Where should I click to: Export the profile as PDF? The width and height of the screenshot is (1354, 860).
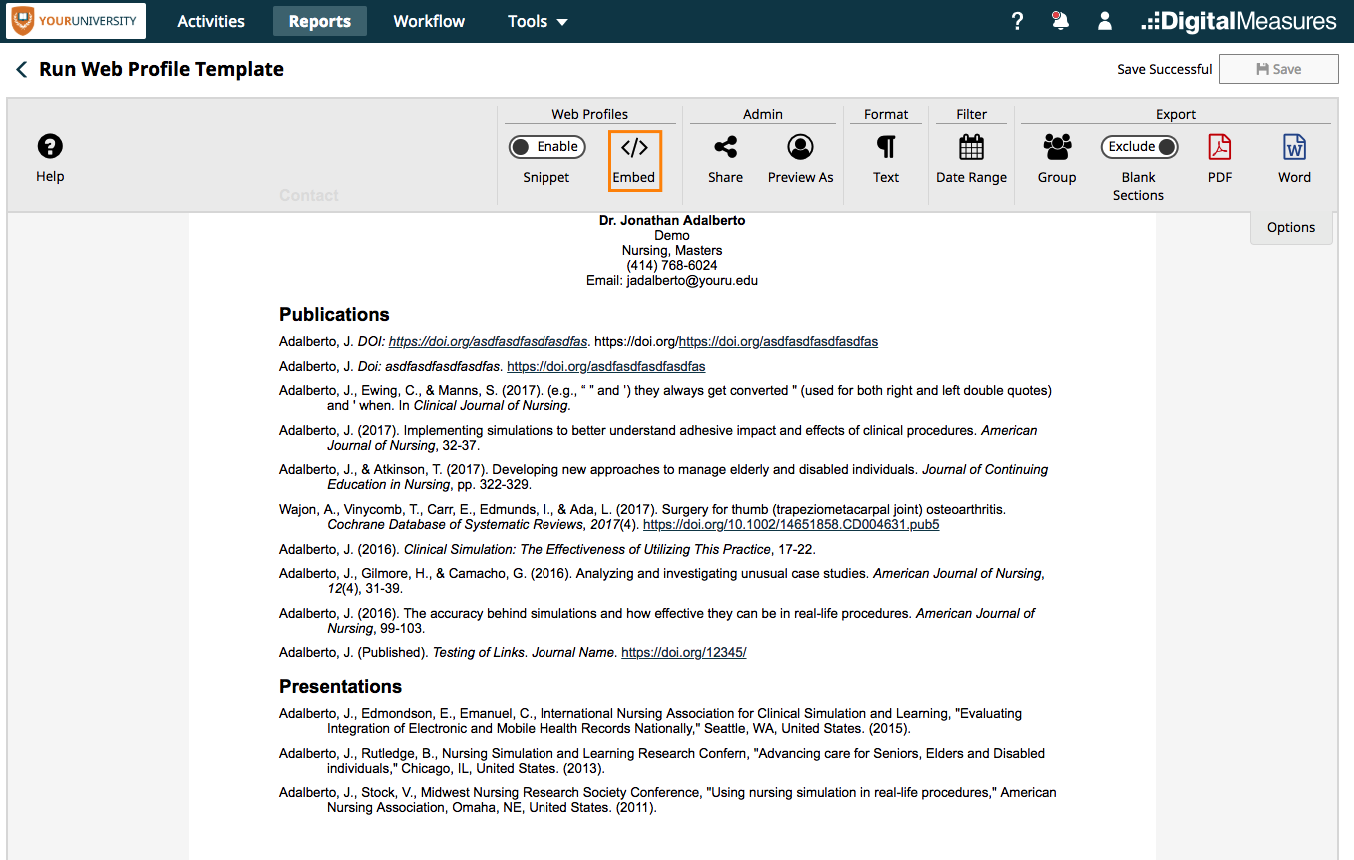[1219, 148]
